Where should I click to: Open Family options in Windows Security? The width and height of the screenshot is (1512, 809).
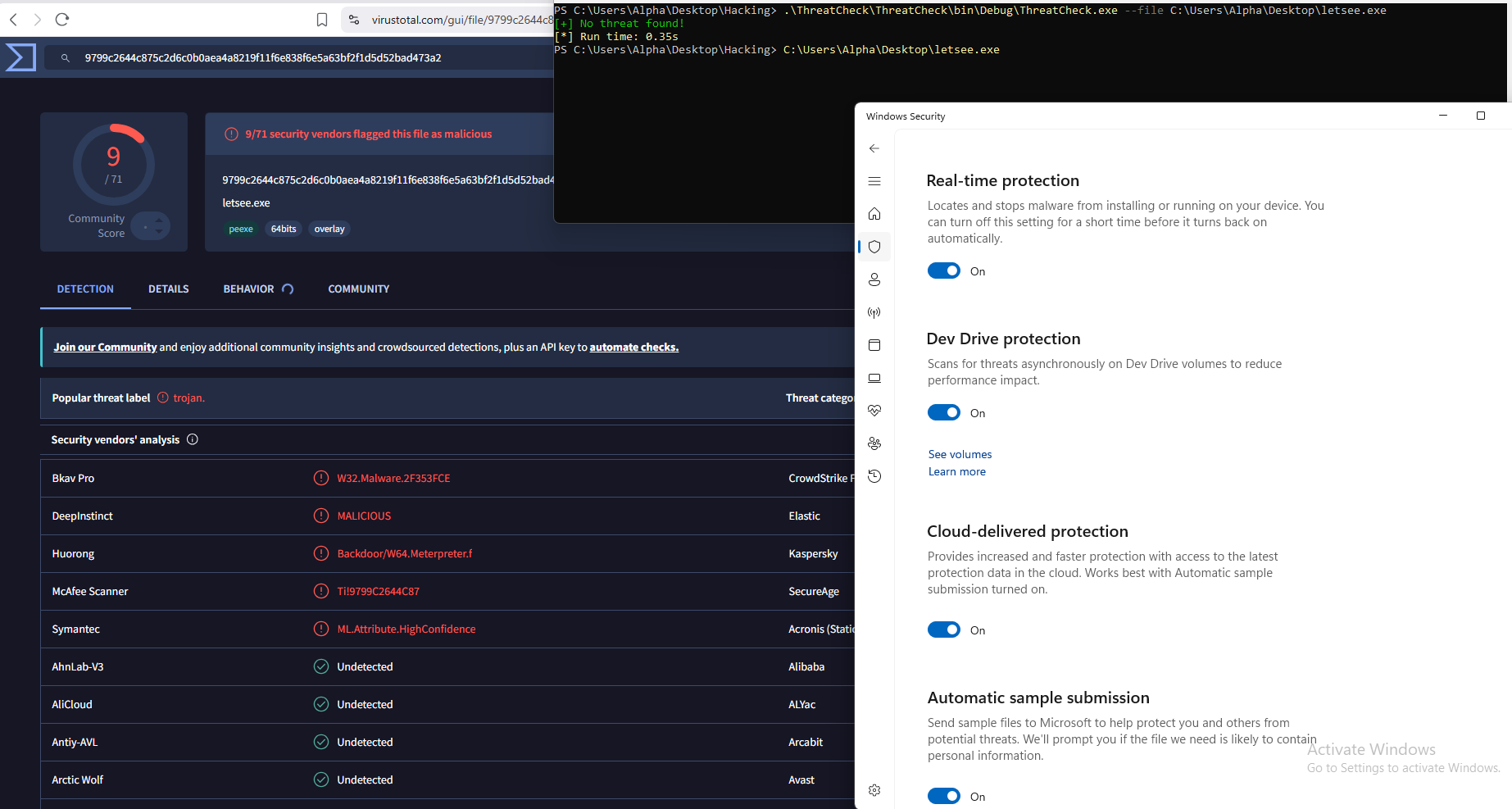(874, 443)
